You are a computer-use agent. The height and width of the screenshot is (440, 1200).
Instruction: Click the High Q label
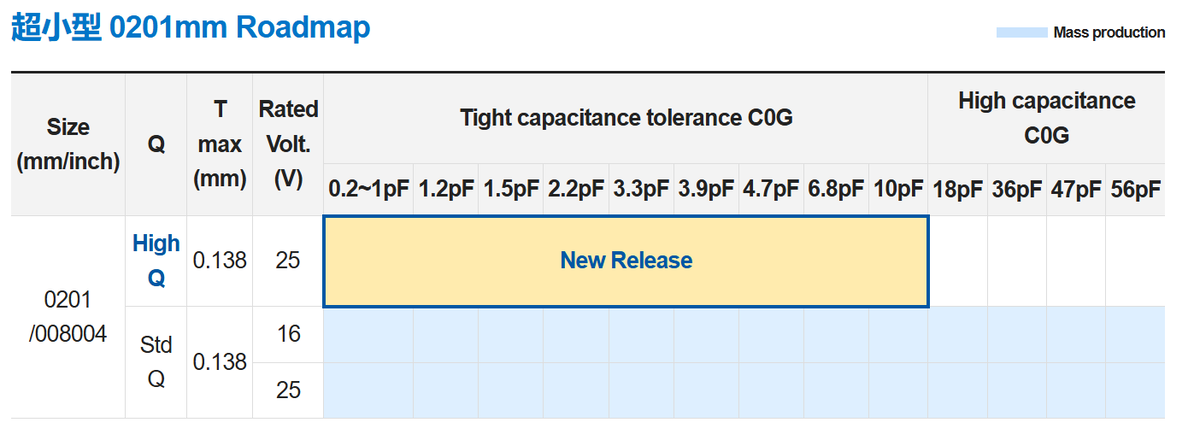pyautogui.click(x=156, y=260)
